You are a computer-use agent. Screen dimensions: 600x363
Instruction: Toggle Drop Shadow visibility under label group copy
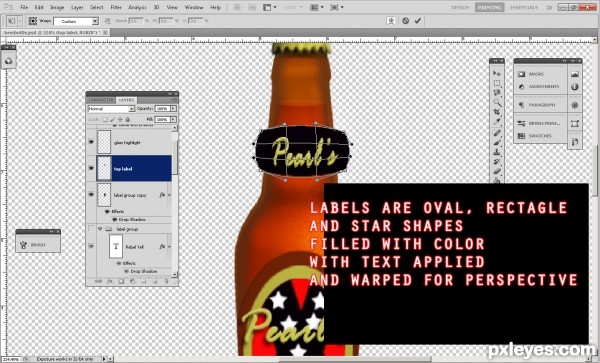tap(114, 220)
